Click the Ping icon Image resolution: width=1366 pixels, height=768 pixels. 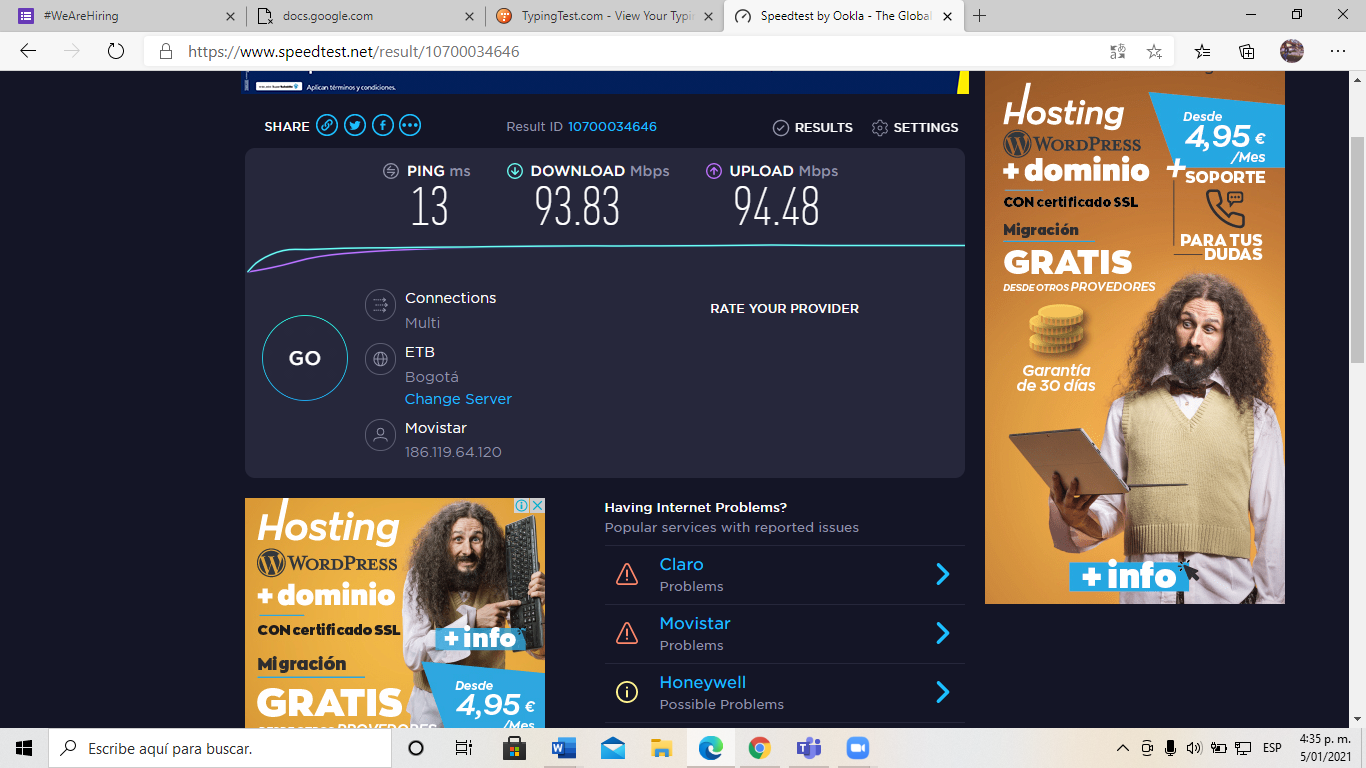(392, 171)
